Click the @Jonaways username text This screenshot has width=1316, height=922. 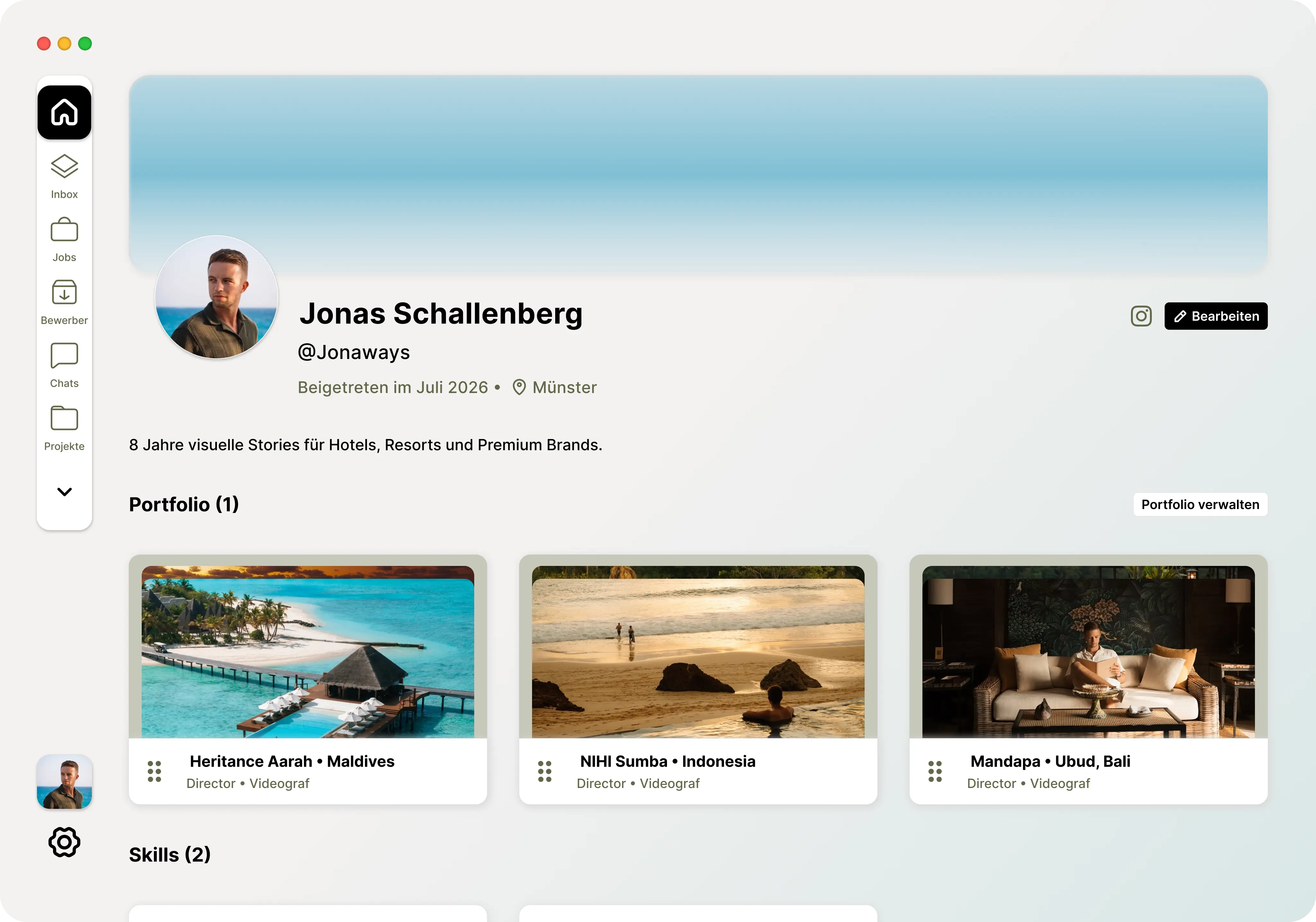pyautogui.click(x=354, y=352)
